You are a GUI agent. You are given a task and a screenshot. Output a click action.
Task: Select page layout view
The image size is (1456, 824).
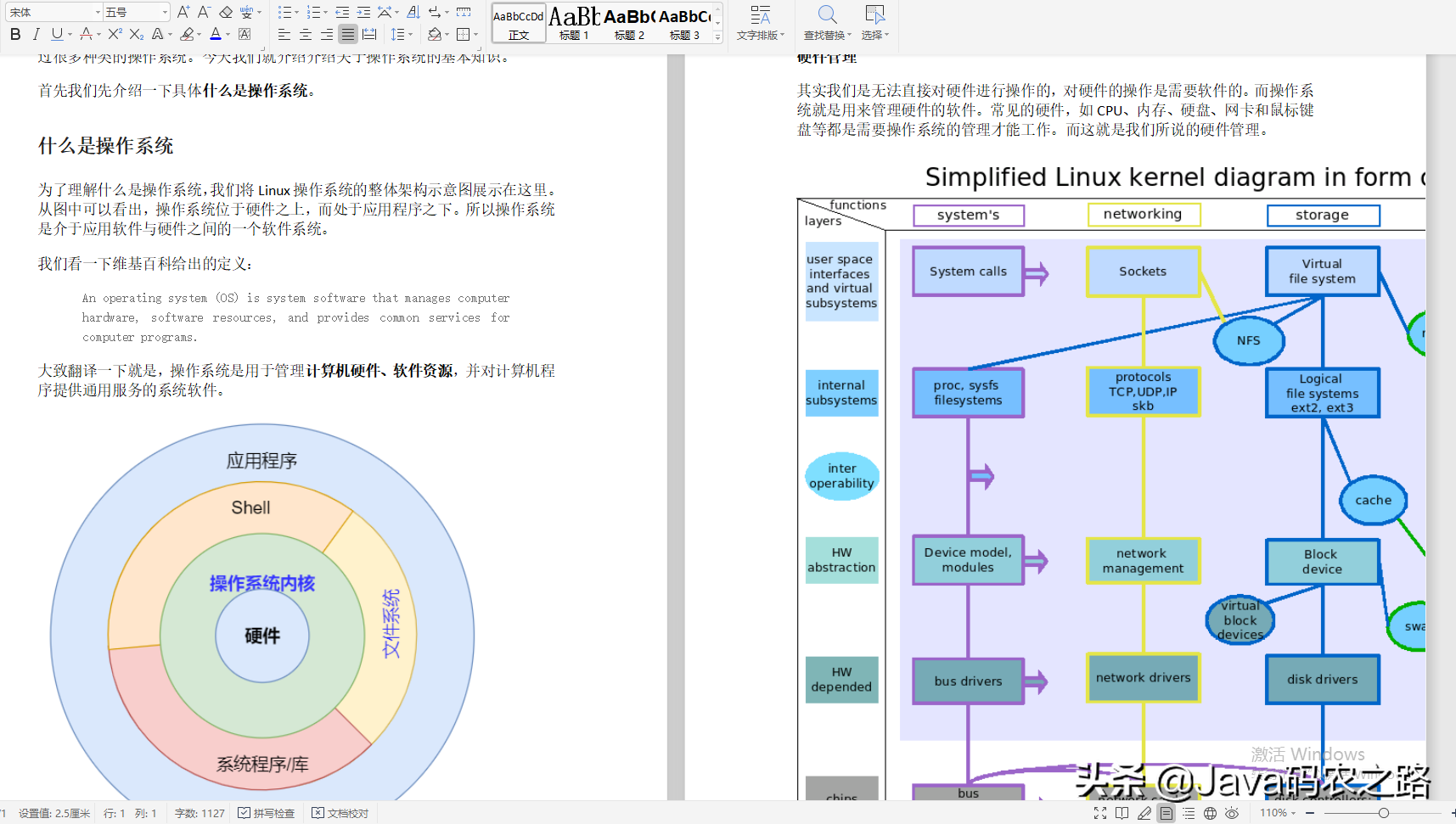point(1166,813)
